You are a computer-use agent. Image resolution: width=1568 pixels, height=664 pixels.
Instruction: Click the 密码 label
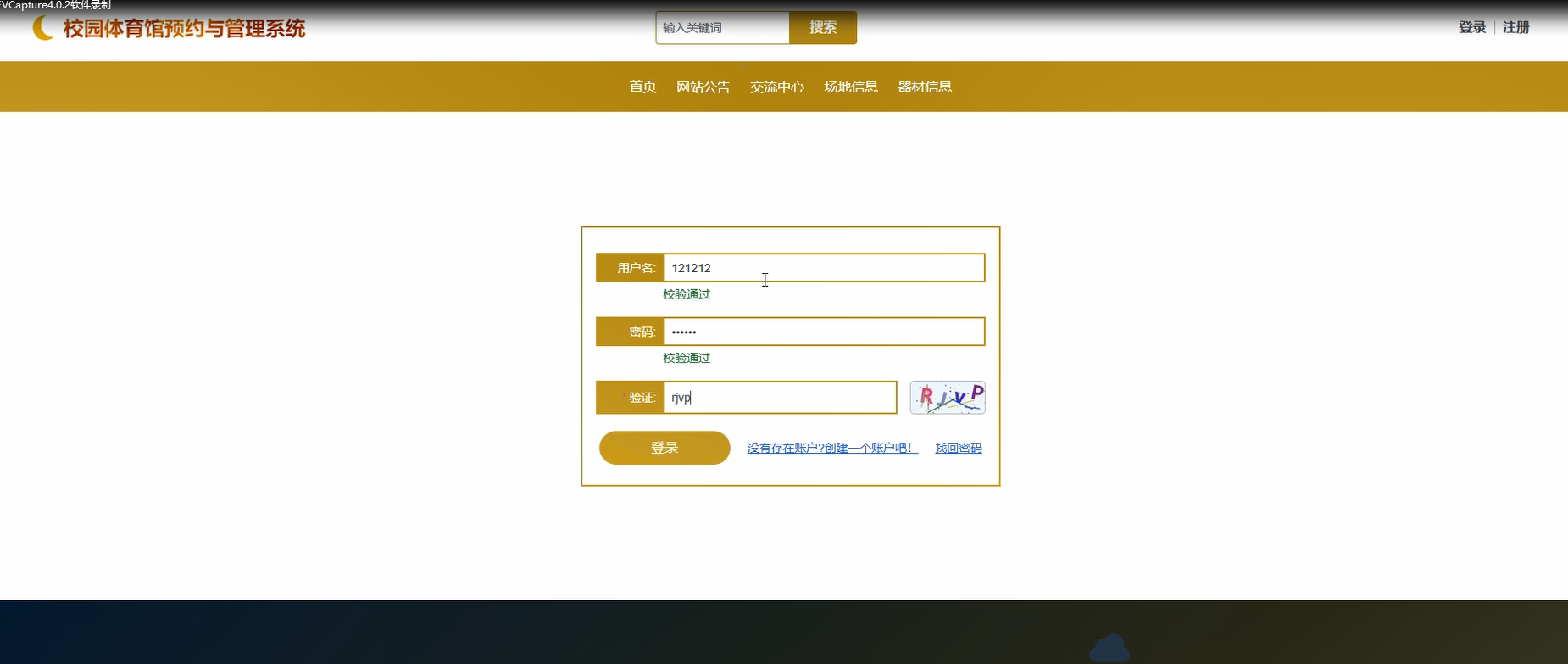point(642,332)
